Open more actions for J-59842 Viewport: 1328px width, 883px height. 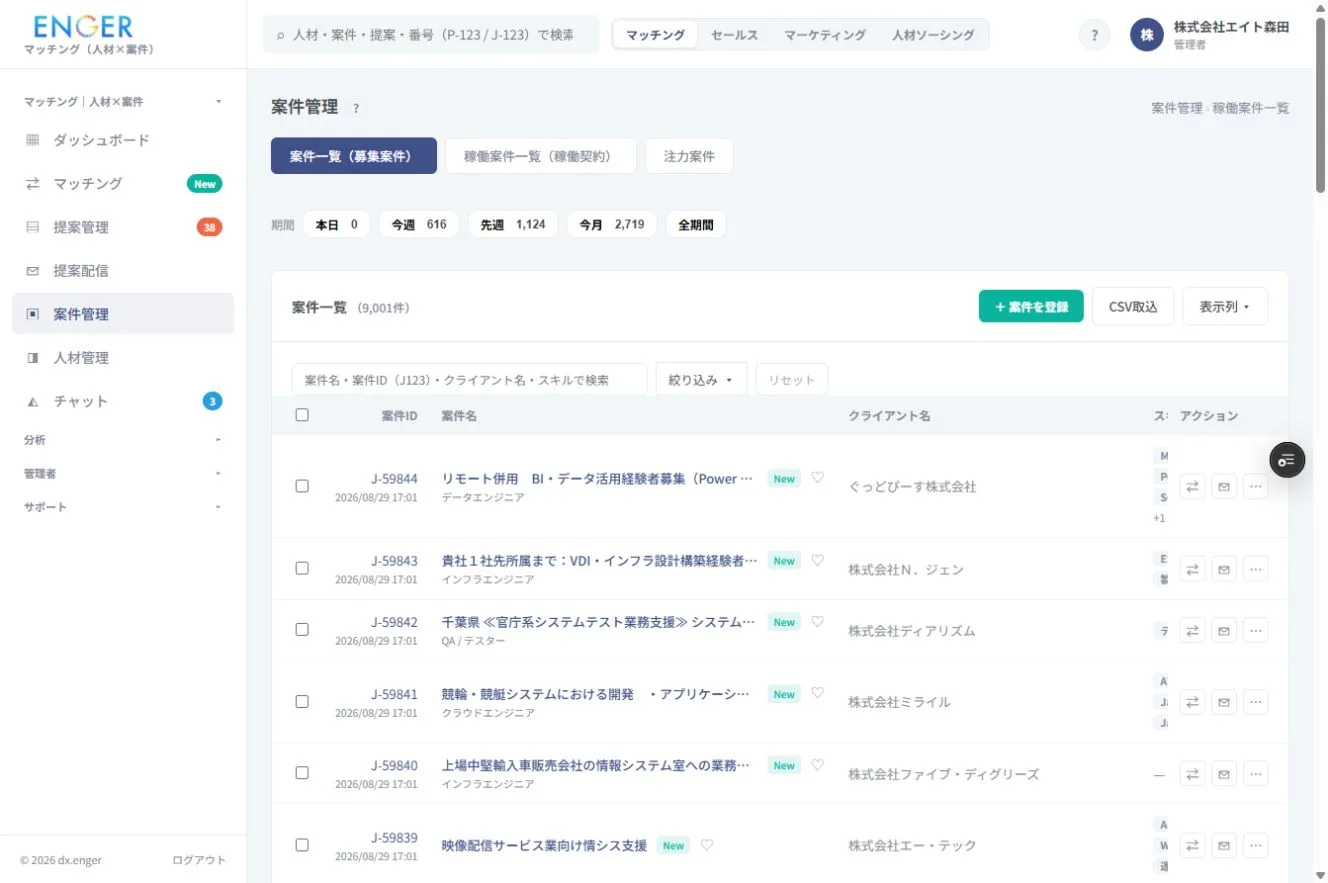(1256, 630)
